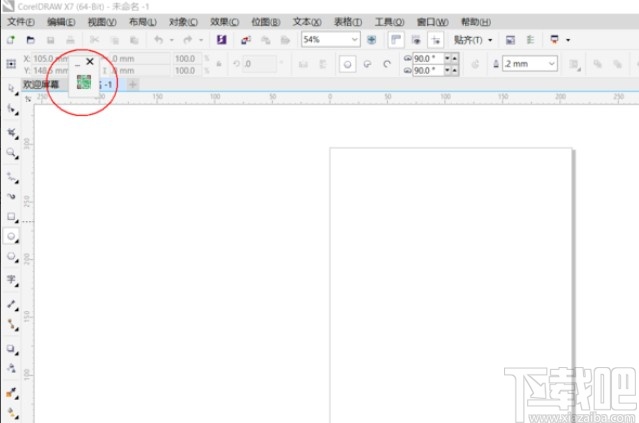Click the object origin grid icon
This screenshot has height=423, width=639.
(11, 64)
